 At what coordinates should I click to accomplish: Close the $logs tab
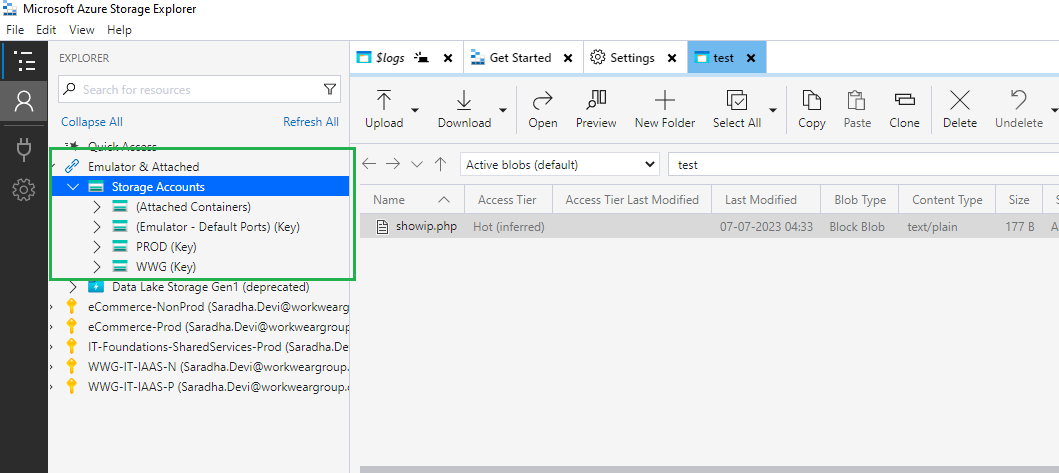(447, 58)
